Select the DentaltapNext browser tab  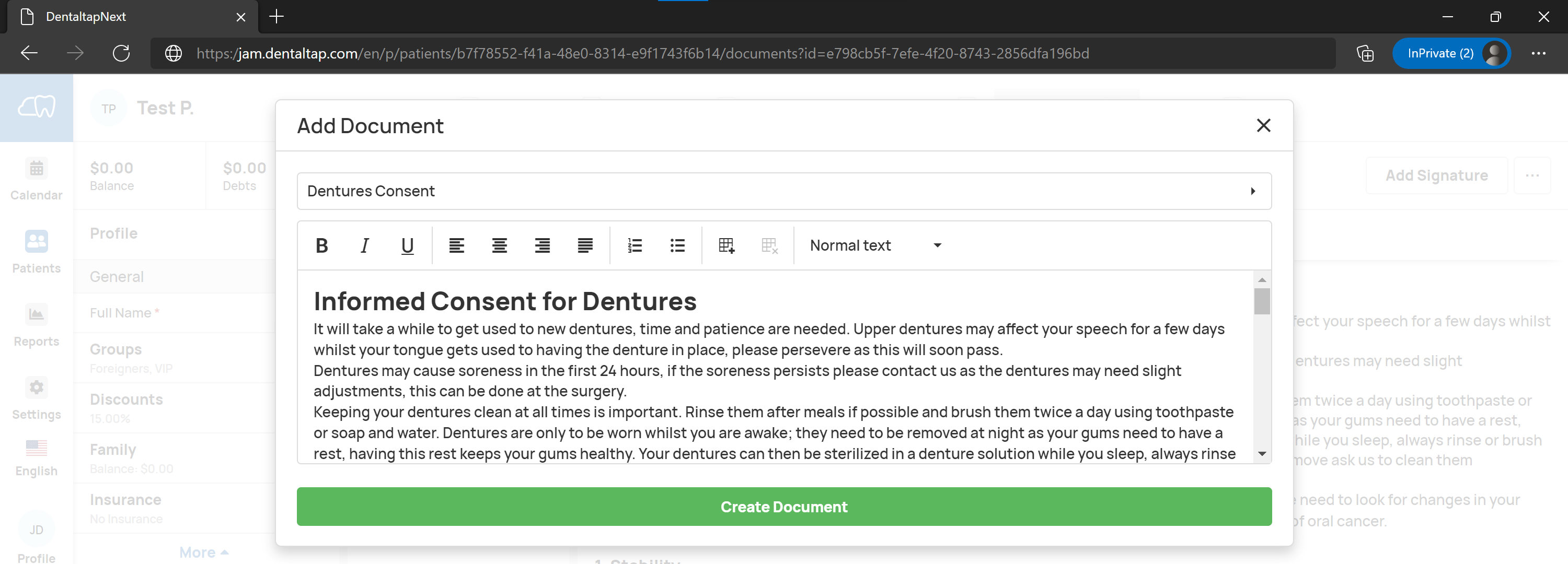pyautogui.click(x=133, y=17)
